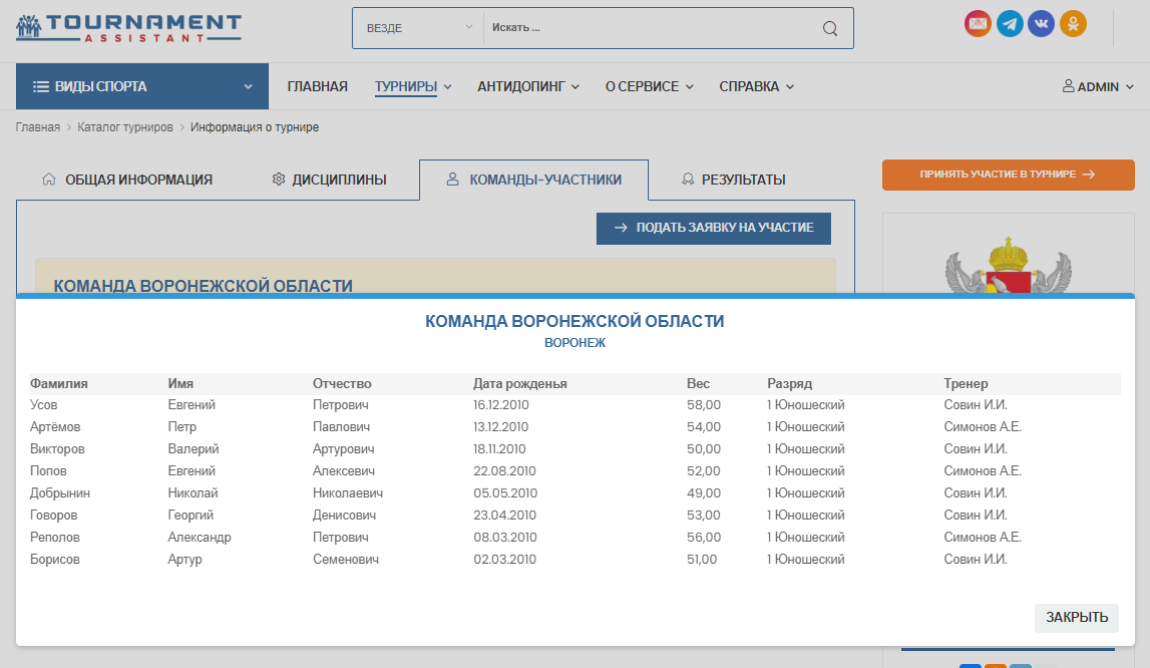The image size is (1150, 668).
Task: Switch to the ОБЩАЯ ИНФОРМАЦИЯ tab
Action: [x=128, y=180]
